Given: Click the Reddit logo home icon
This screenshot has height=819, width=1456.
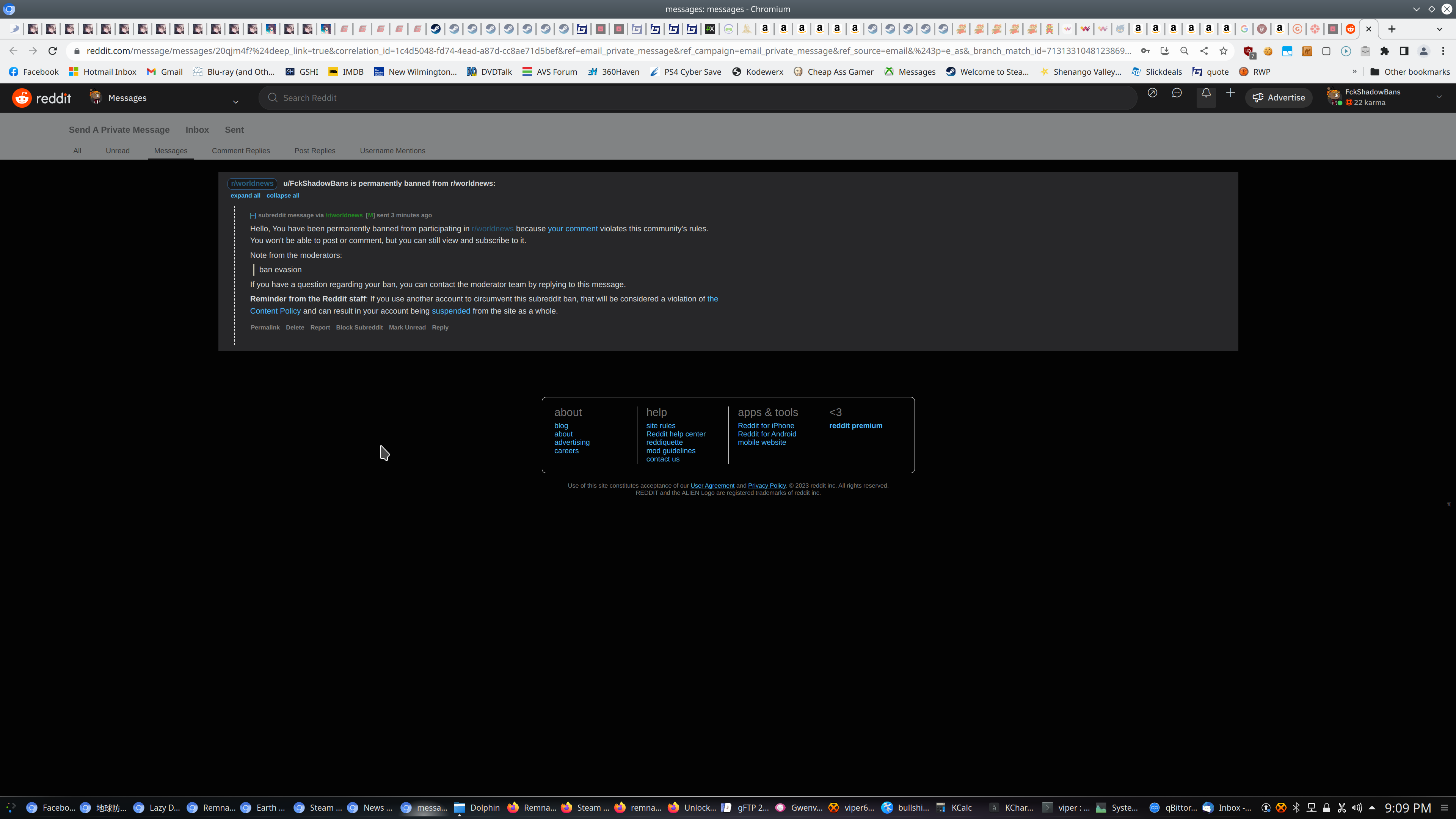Looking at the screenshot, I should coord(22,98).
